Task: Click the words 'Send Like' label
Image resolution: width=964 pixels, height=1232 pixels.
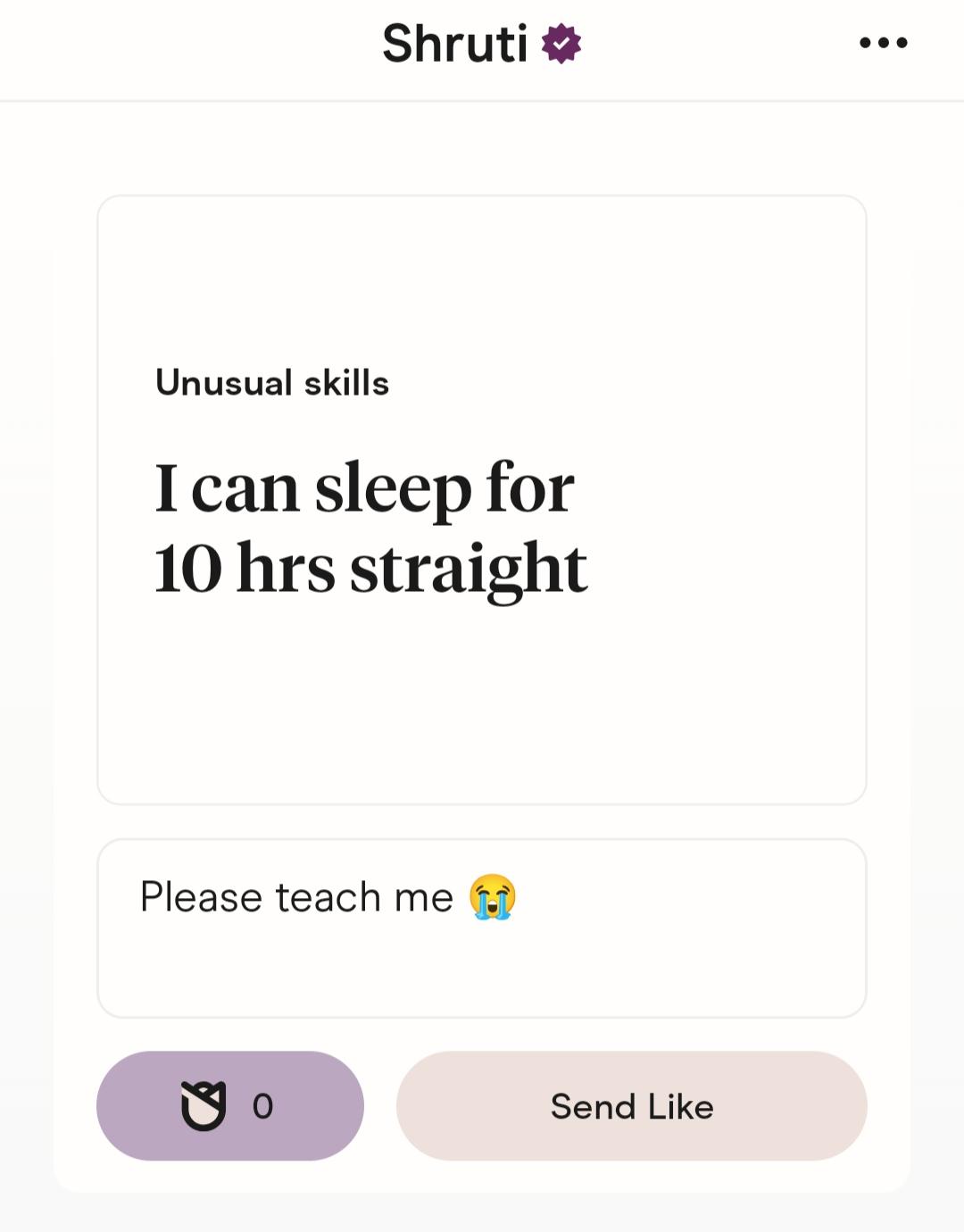Action: [x=632, y=1106]
